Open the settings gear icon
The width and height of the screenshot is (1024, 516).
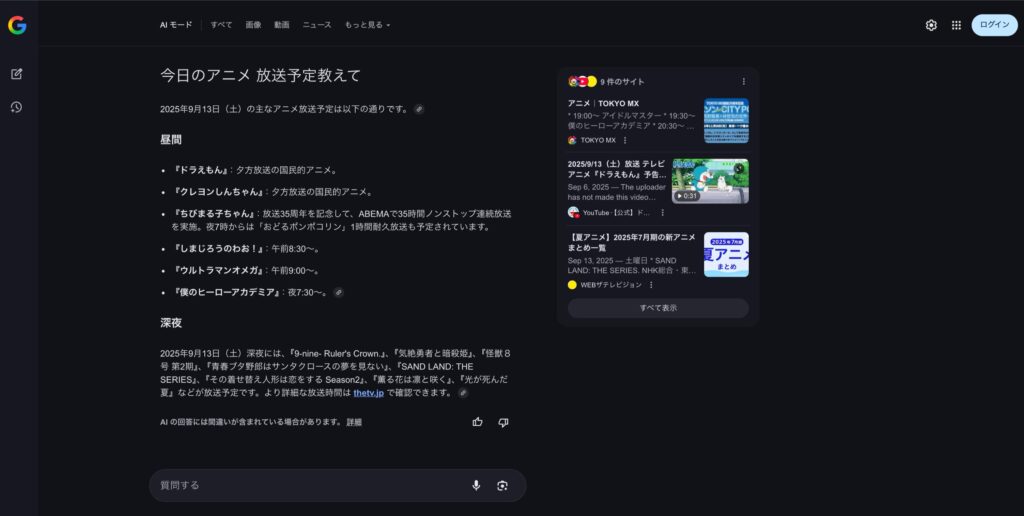click(931, 25)
